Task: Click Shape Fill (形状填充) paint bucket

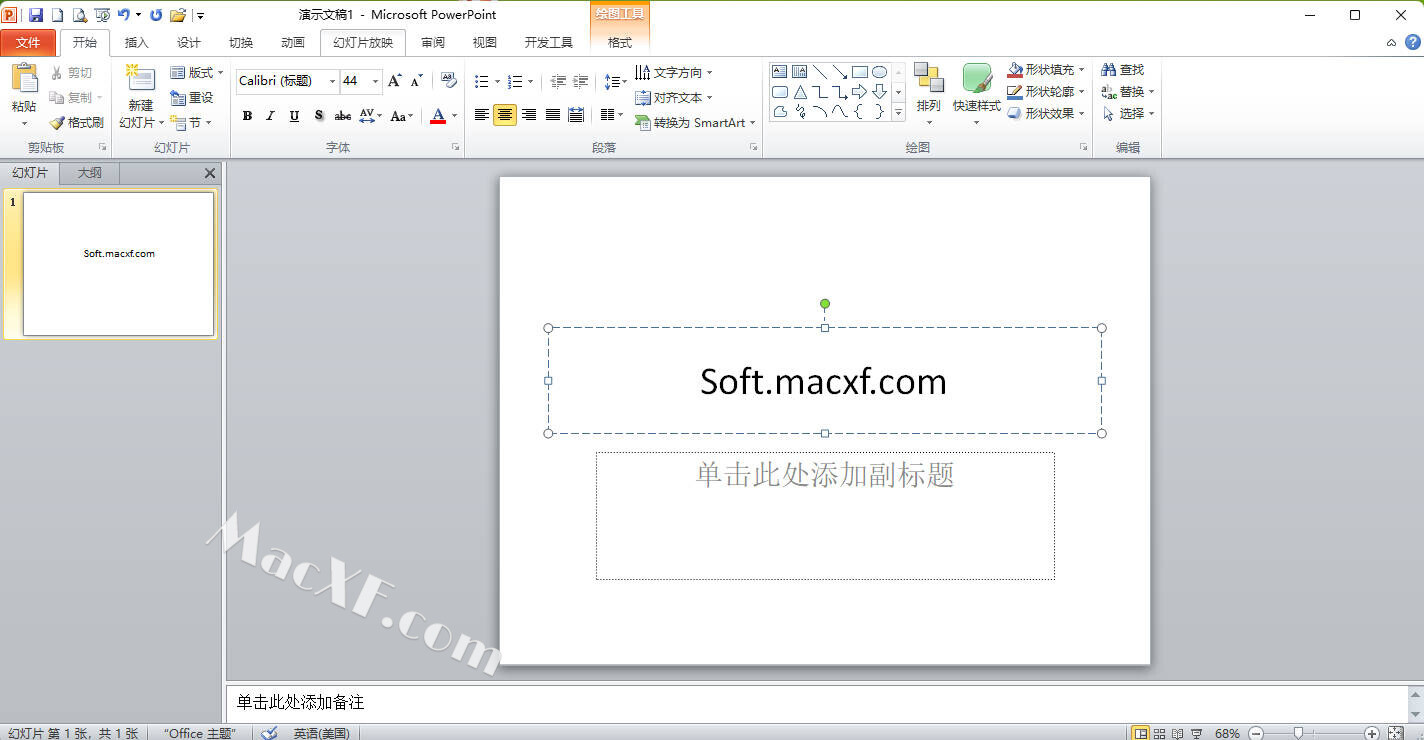Action: 1015,70
